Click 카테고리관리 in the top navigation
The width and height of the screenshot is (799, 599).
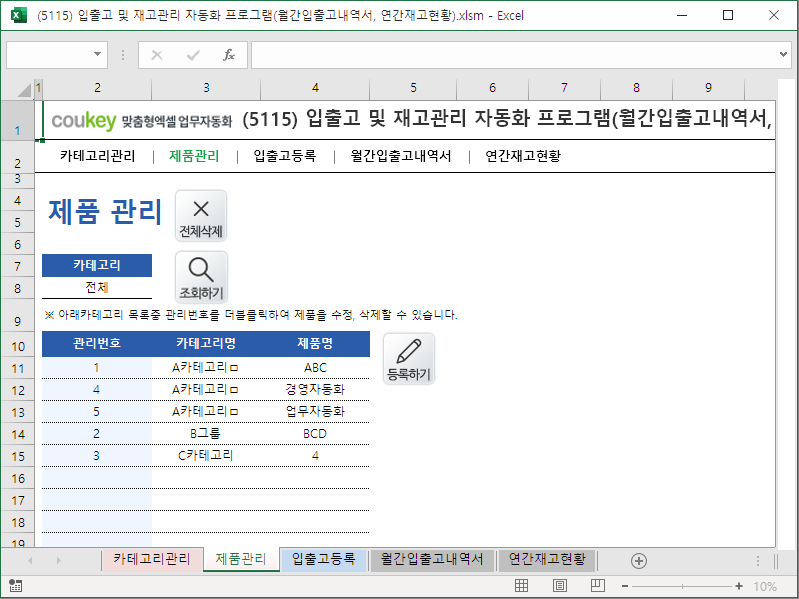click(x=97, y=156)
